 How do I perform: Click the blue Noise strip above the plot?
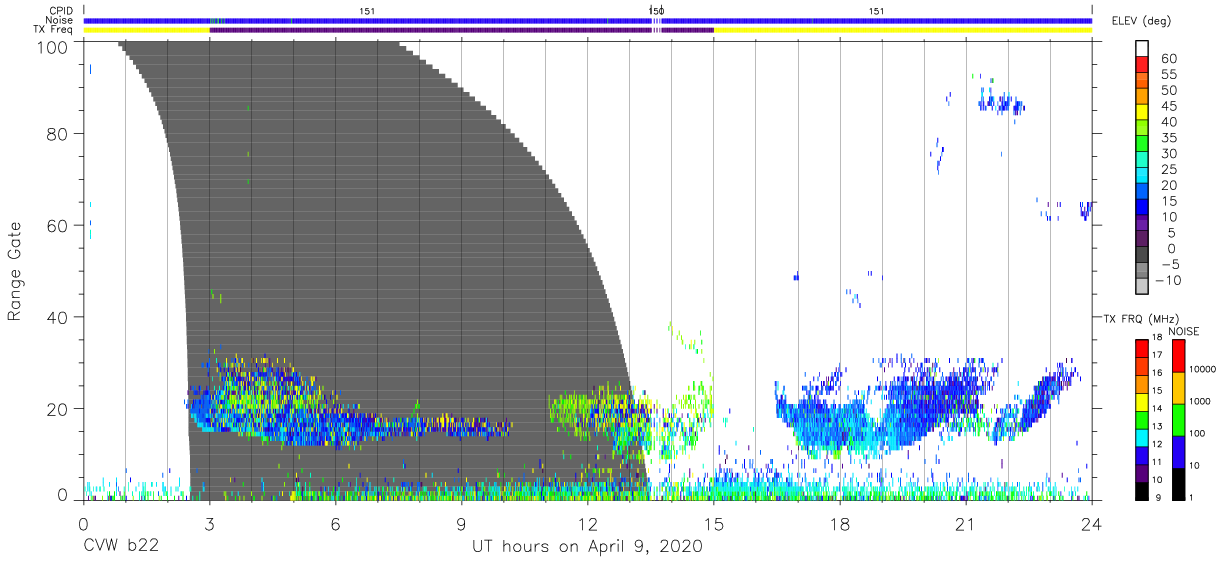click(x=588, y=20)
